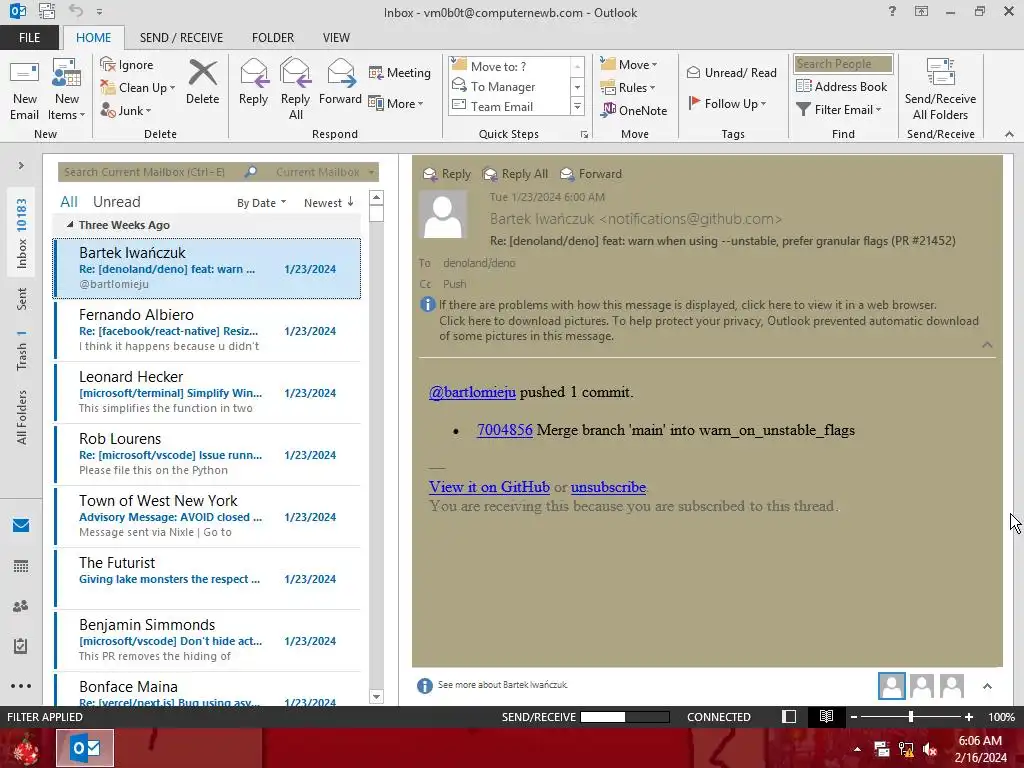Switch to the SEND / RECEIVE tab
Image resolution: width=1024 pixels, height=768 pixels.
click(182, 38)
